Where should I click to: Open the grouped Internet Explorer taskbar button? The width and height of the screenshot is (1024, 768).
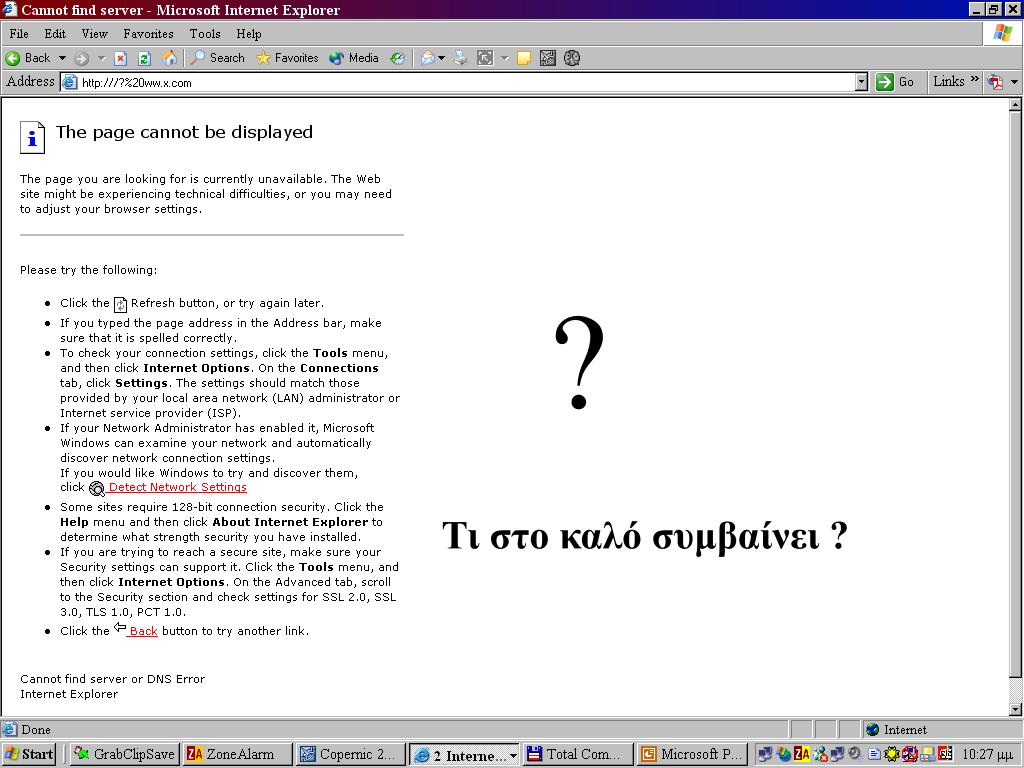coord(464,755)
